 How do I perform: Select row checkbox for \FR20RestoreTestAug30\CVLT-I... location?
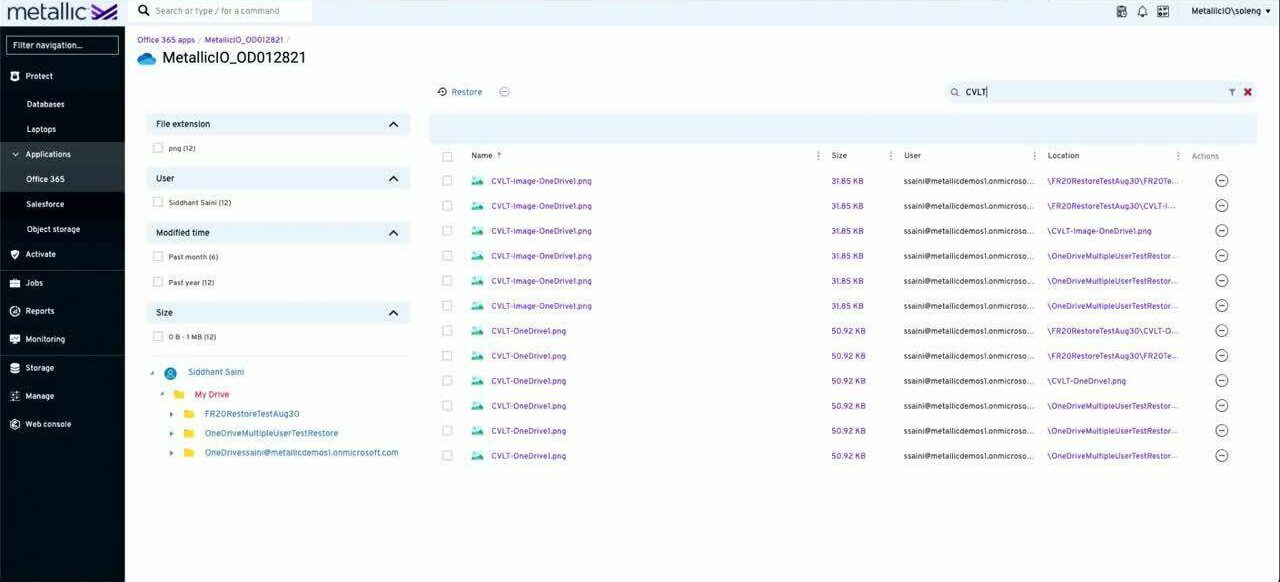[x=447, y=206]
